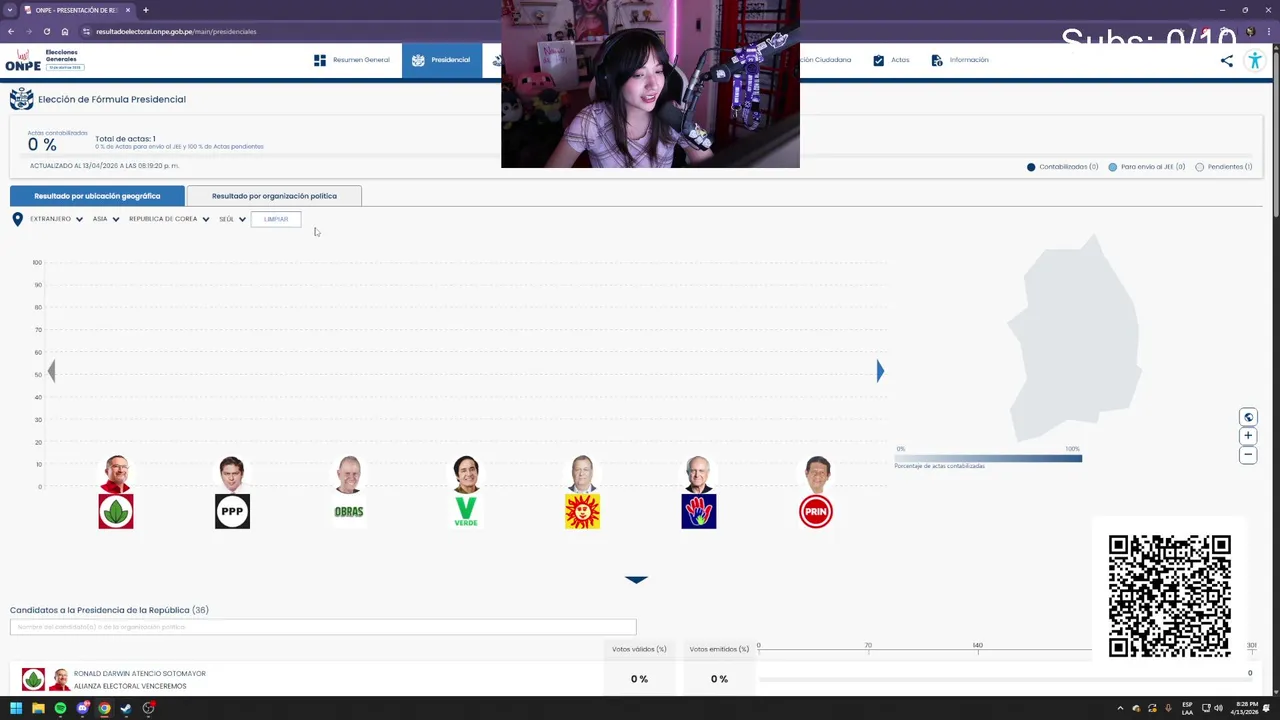Open Spotify from taskbar

(x=60, y=708)
